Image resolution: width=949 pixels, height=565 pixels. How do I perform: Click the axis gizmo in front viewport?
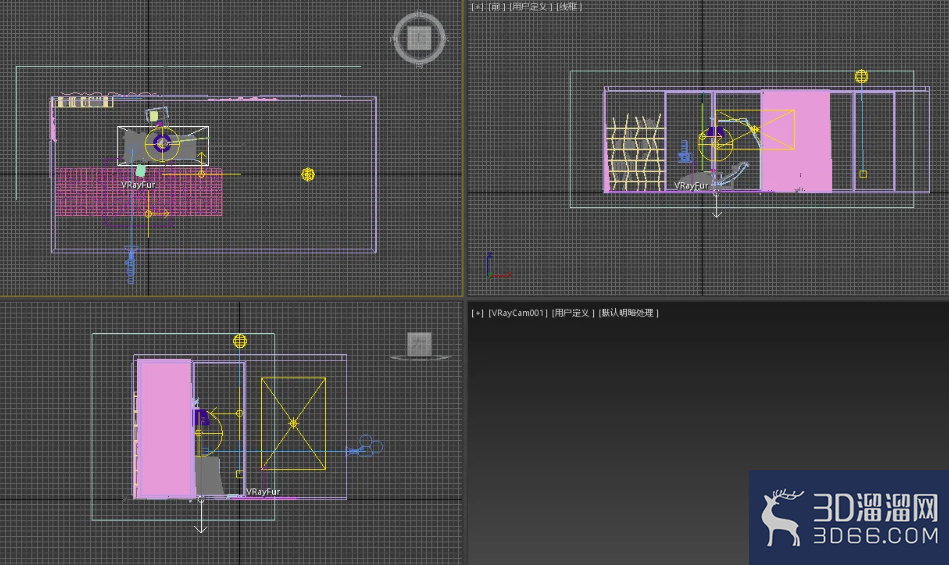click(x=497, y=267)
